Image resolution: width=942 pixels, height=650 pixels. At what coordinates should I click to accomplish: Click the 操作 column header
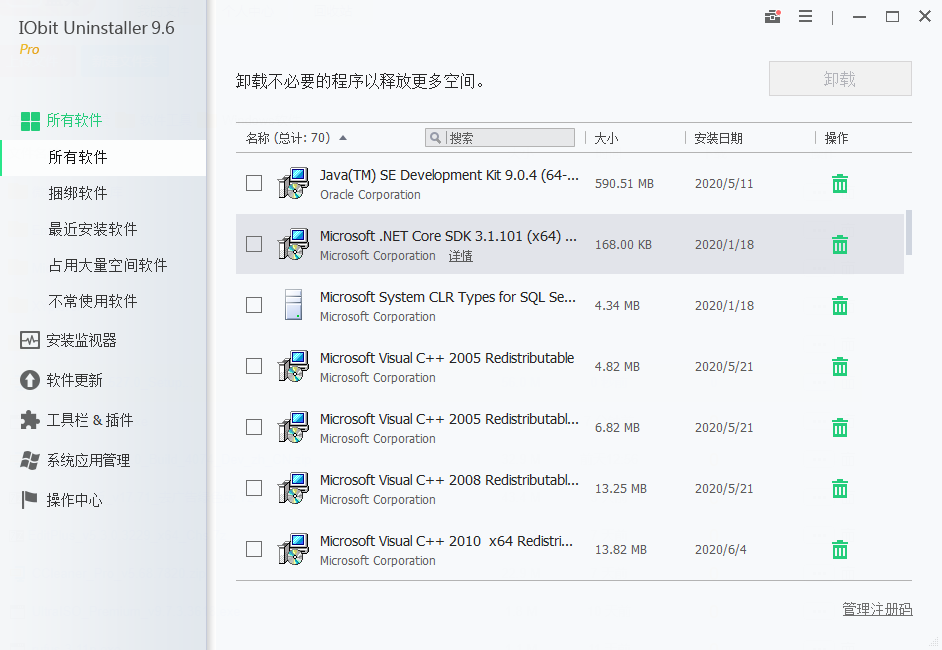click(x=836, y=138)
